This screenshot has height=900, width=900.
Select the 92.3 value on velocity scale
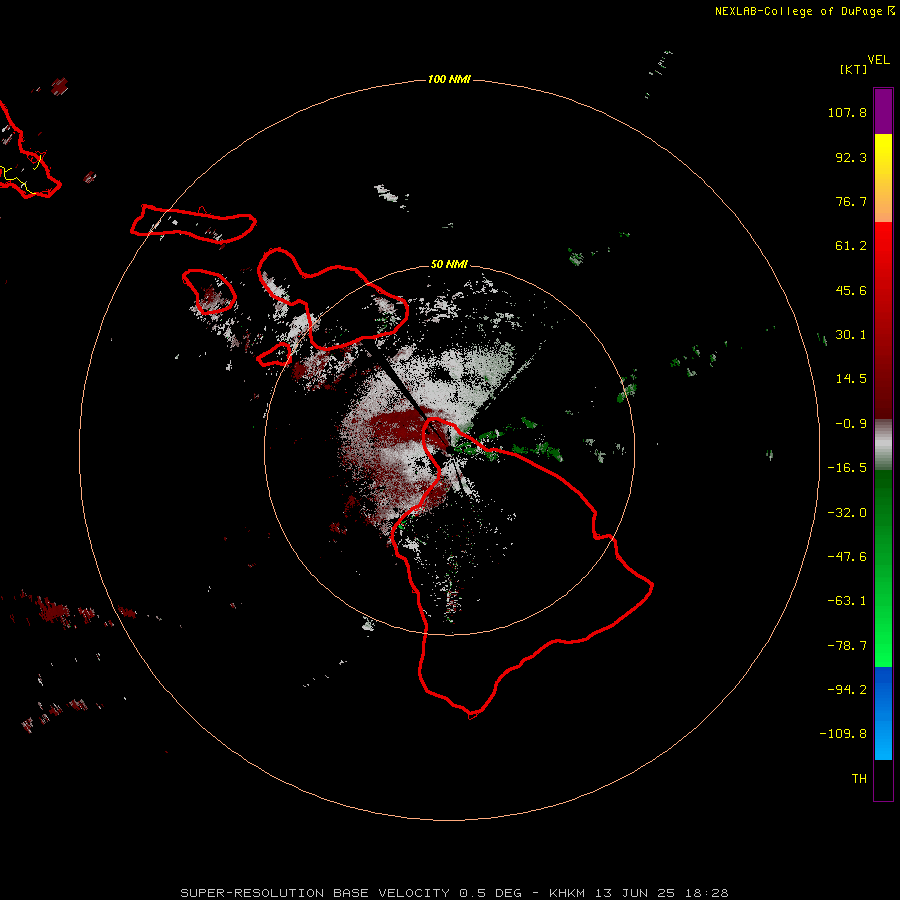coord(851,157)
